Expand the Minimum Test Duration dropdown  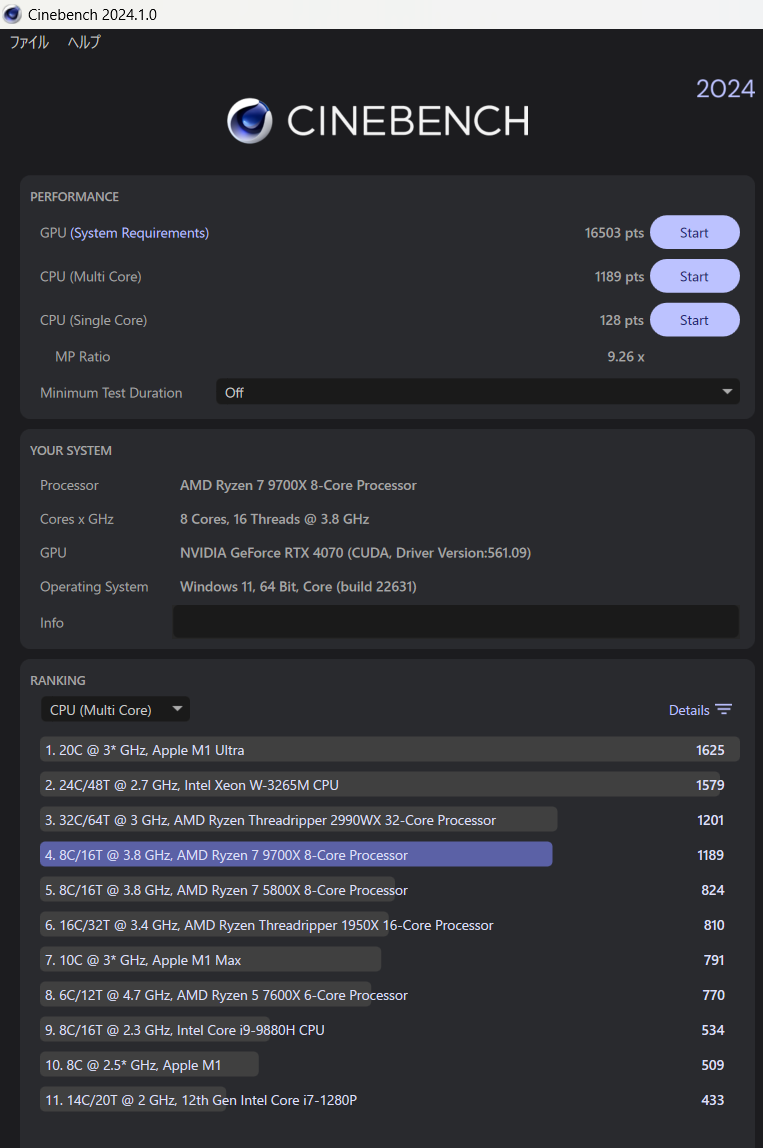(477, 392)
